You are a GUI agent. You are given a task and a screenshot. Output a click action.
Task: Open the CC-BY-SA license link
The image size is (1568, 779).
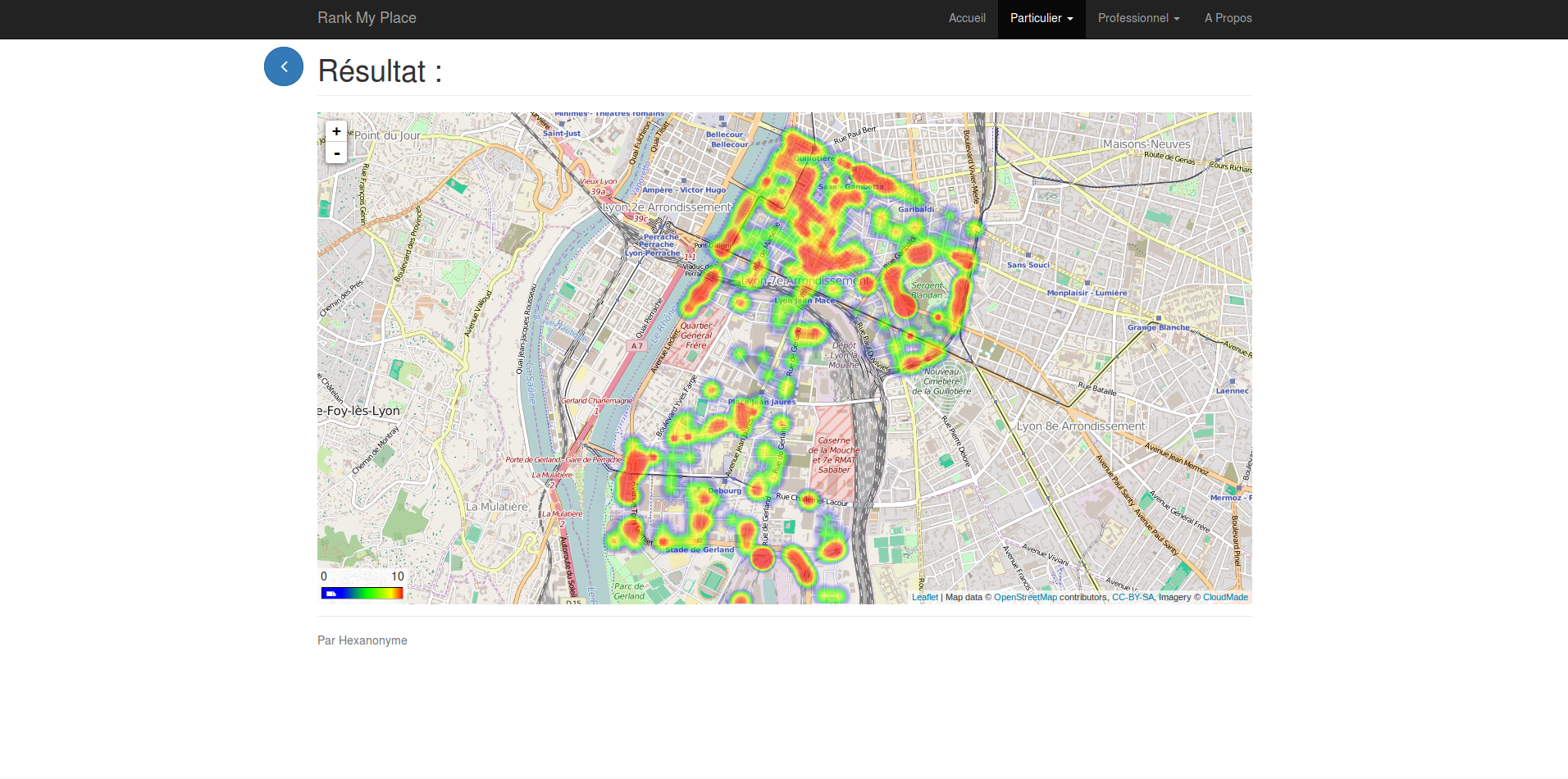(x=1133, y=597)
